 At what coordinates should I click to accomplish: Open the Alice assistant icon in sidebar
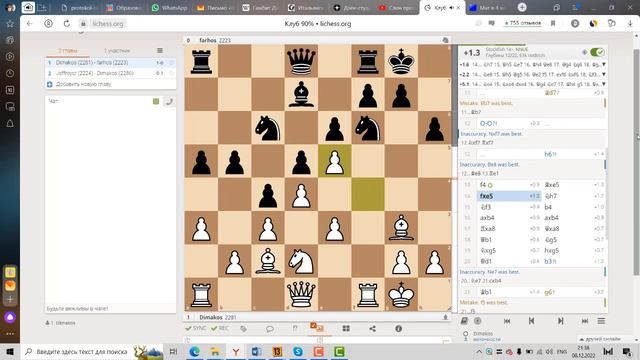click(x=10, y=317)
